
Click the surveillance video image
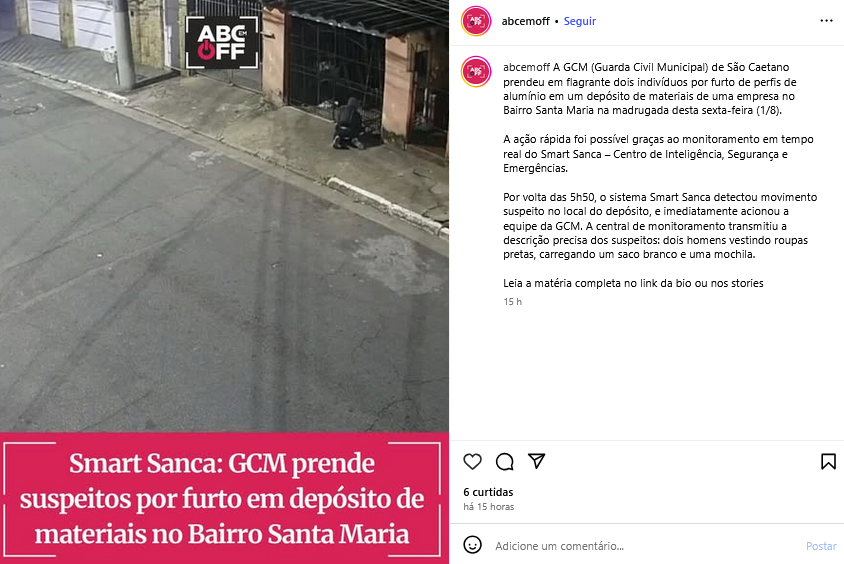(x=224, y=216)
